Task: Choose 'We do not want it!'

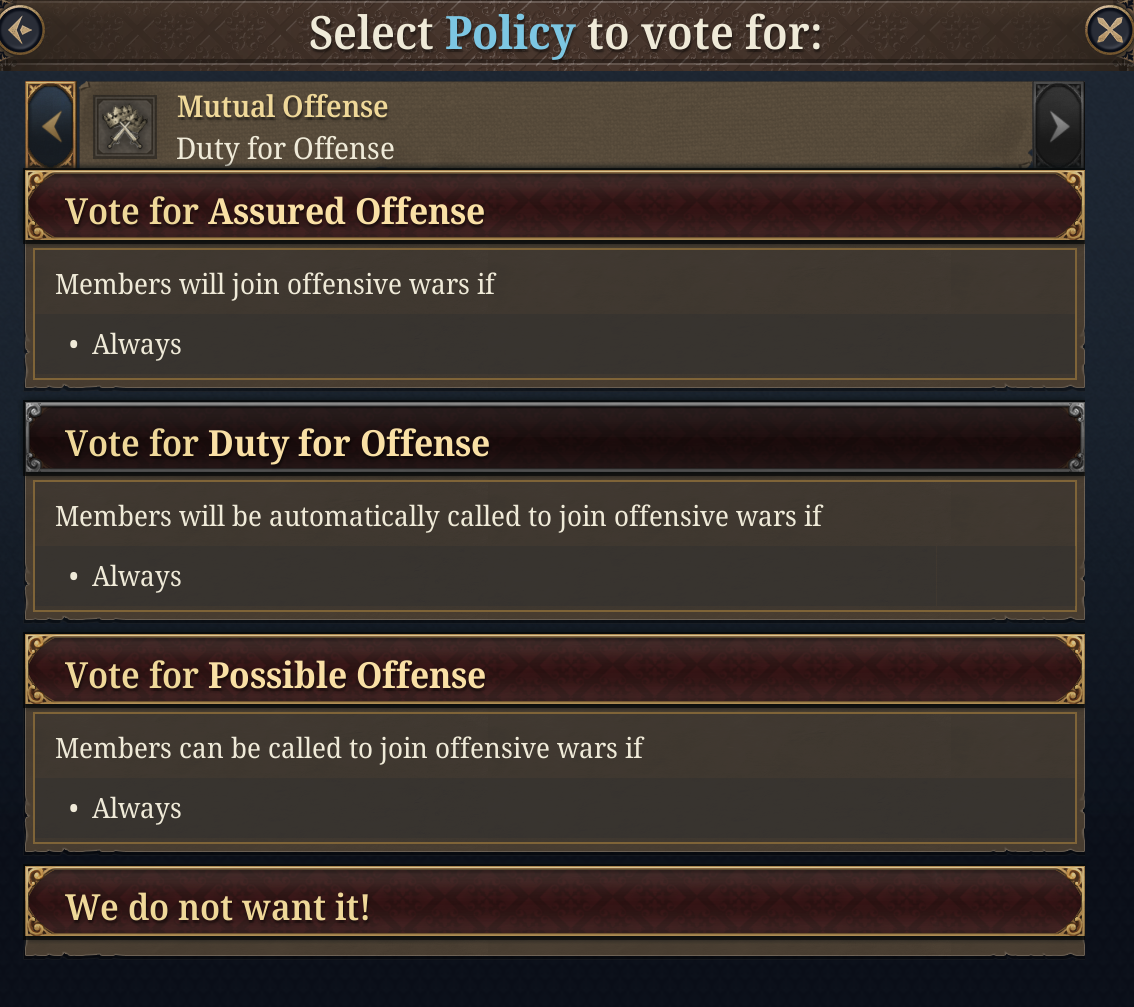Action: 554,905
